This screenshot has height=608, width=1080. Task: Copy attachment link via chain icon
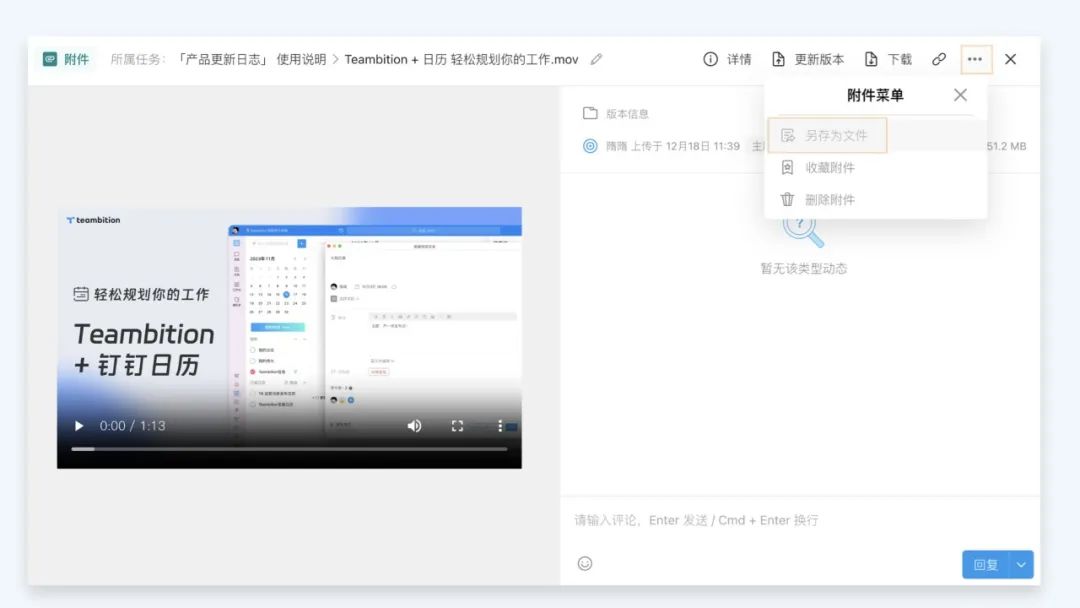click(x=939, y=60)
